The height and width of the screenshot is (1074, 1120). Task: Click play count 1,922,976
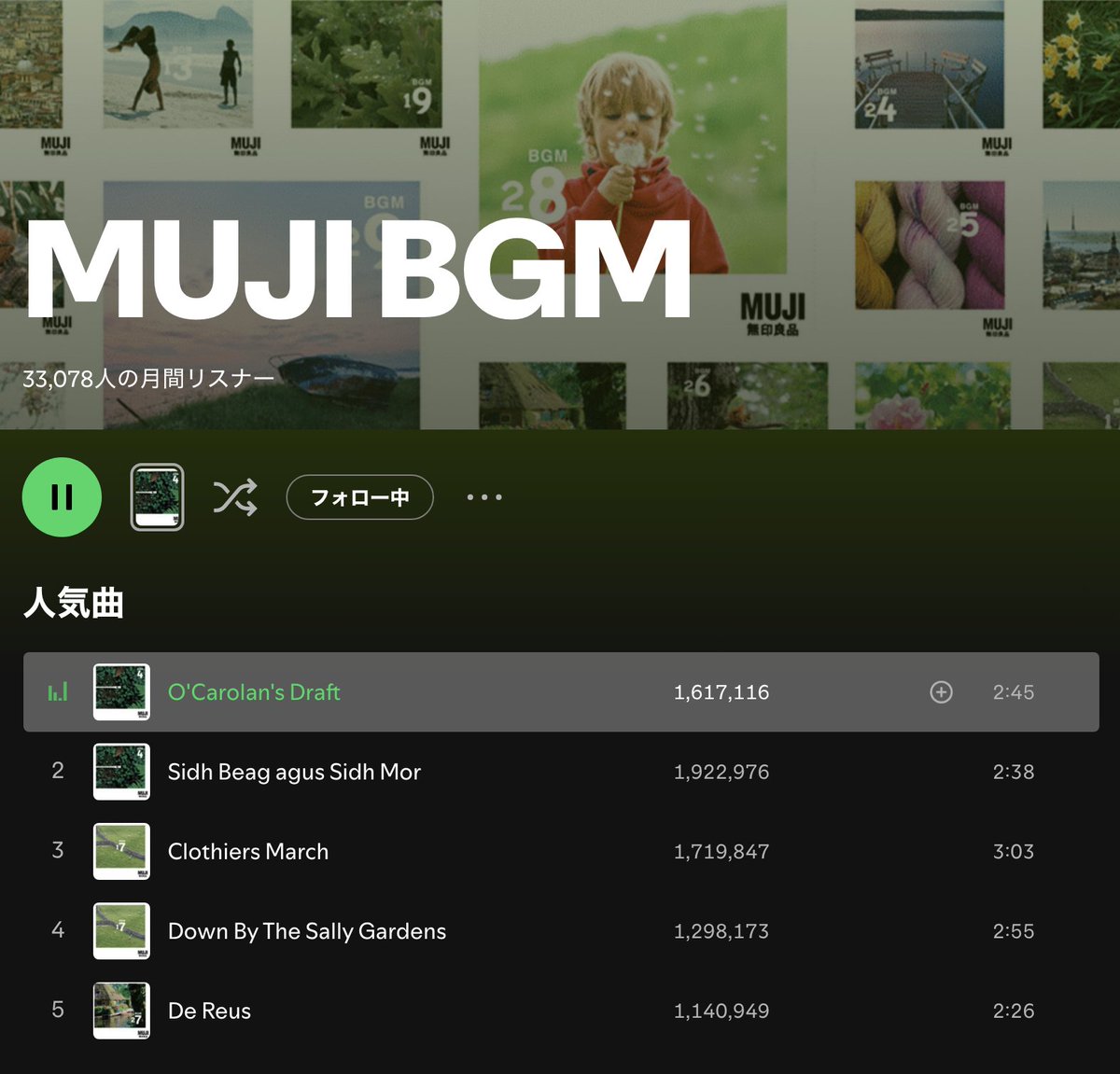[x=721, y=772]
